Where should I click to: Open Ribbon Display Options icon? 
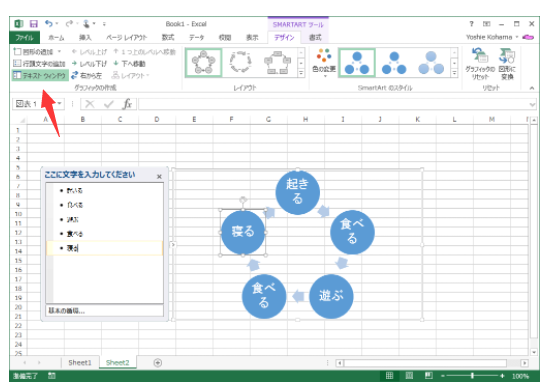pyautogui.click(x=486, y=24)
